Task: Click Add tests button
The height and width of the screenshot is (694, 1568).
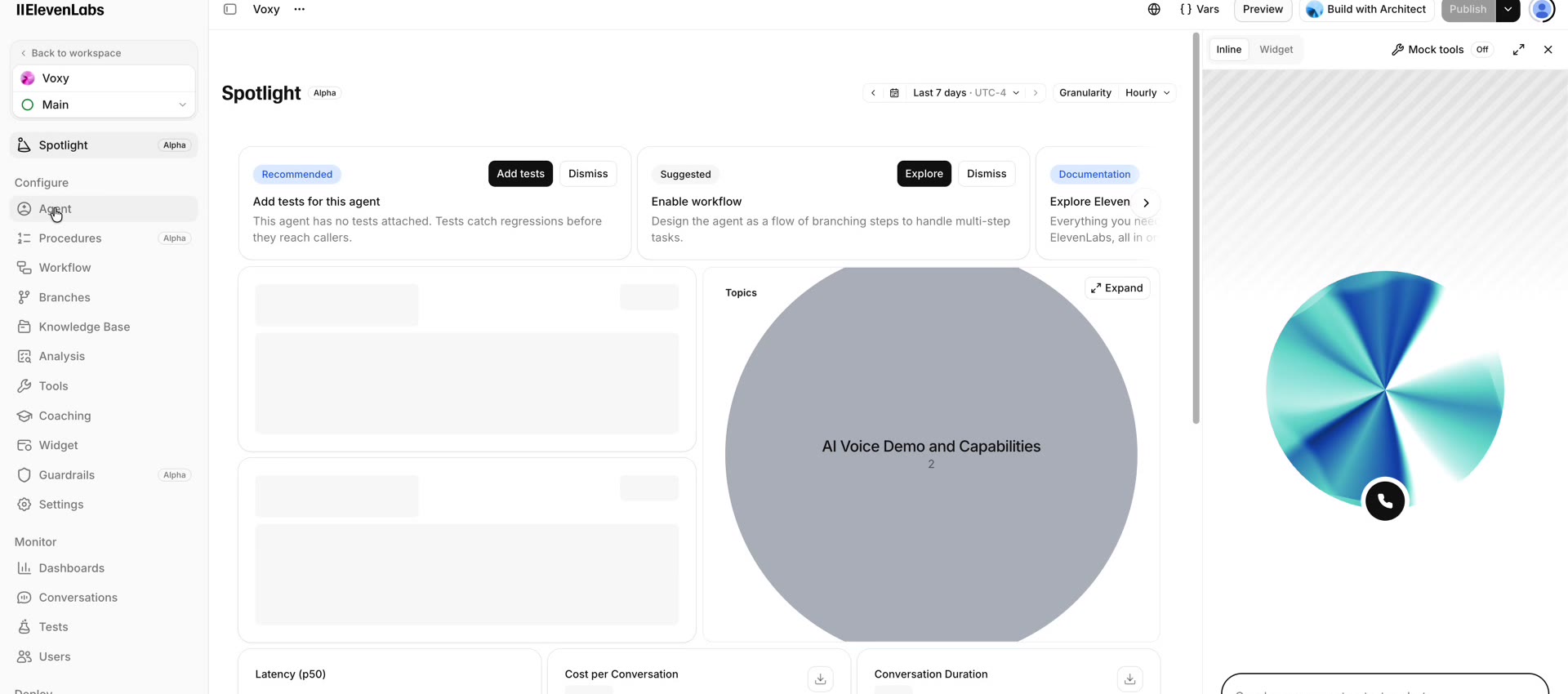Action: coord(520,174)
